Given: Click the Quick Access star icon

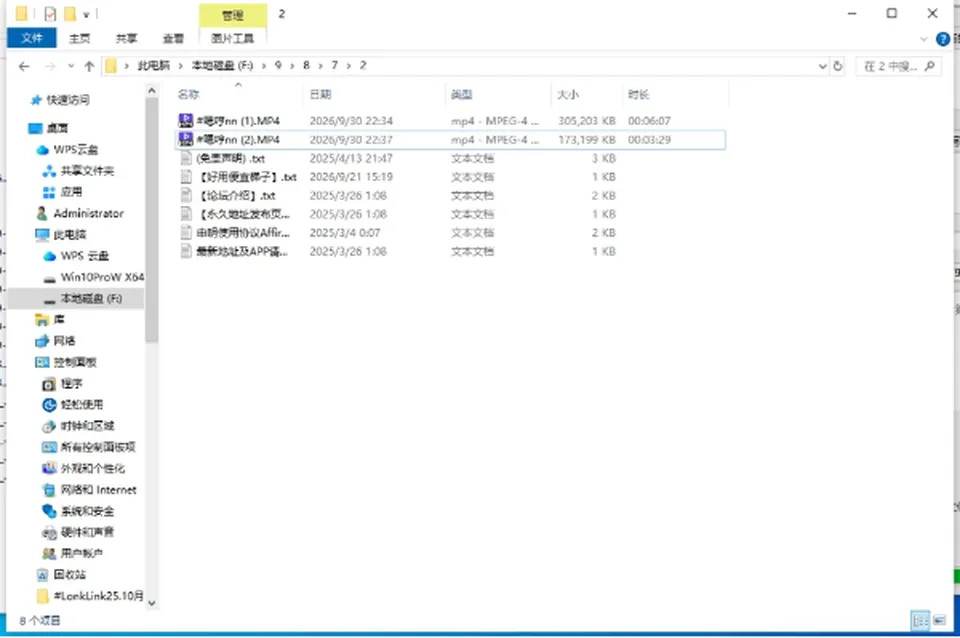Looking at the screenshot, I should point(36,100).
